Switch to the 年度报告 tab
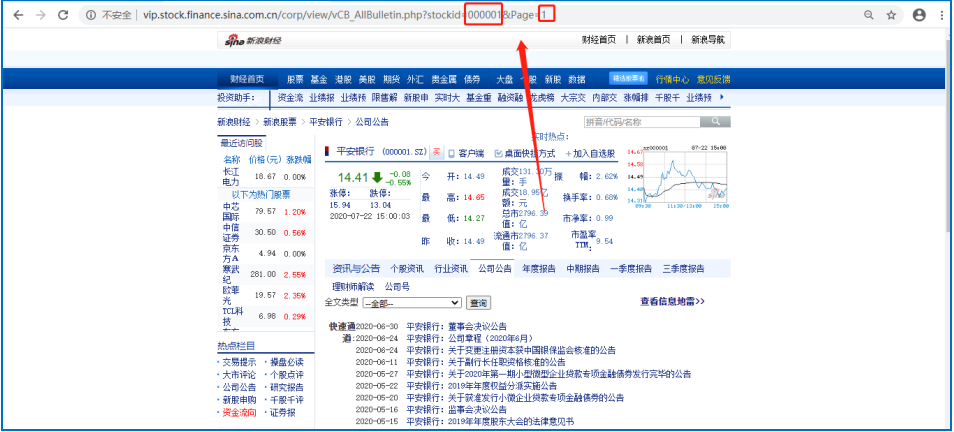 coord(538,268)
